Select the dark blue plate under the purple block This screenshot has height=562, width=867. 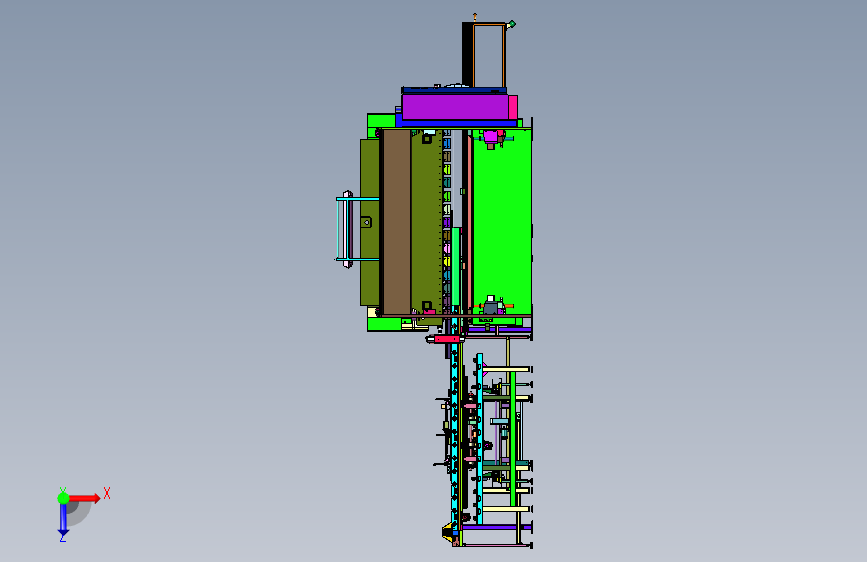point(456,124)
